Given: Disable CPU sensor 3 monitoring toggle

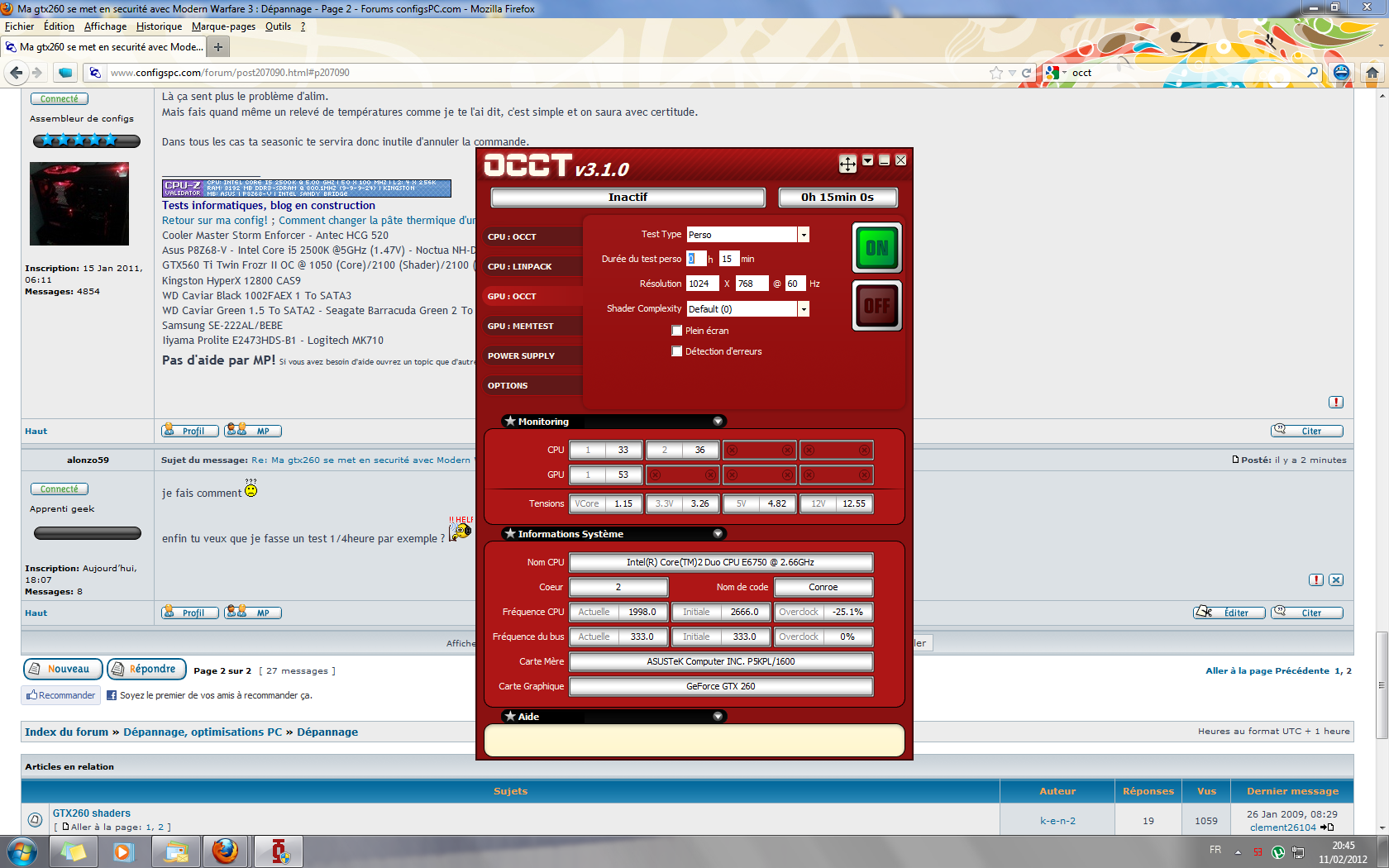Looking at the screenshot, I should 787,451.
